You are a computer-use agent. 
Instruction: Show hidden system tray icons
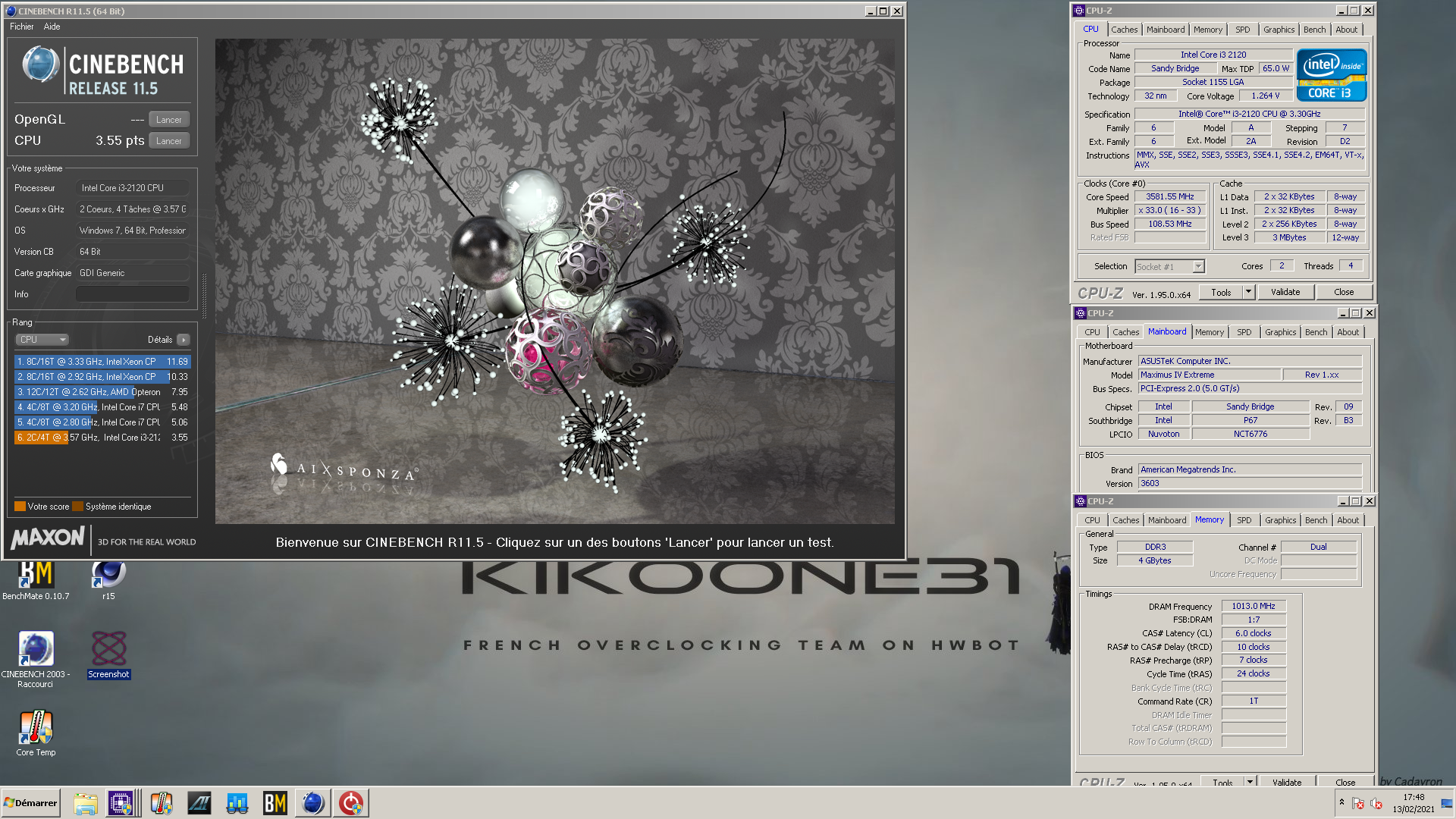click(1341, 802)
